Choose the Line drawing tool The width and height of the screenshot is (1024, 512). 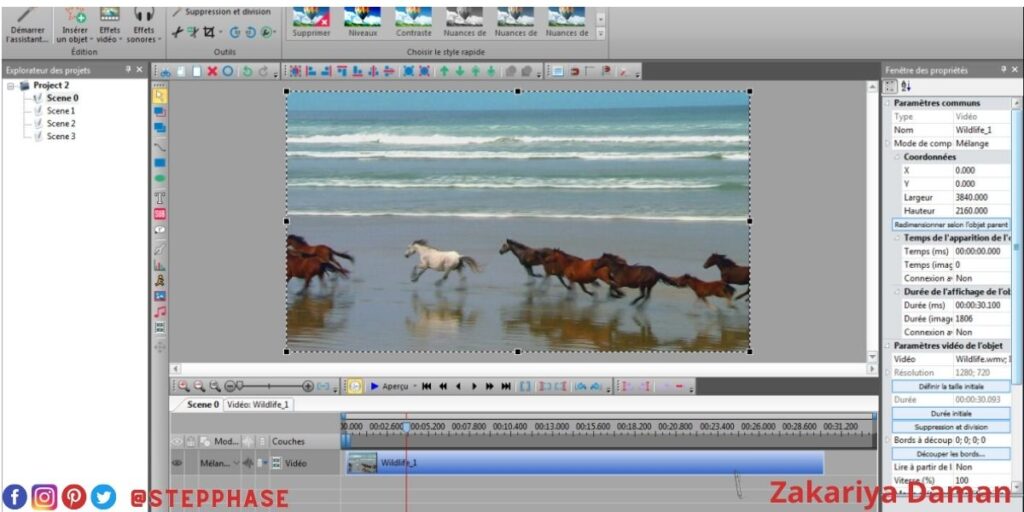[x=159, y=146]
